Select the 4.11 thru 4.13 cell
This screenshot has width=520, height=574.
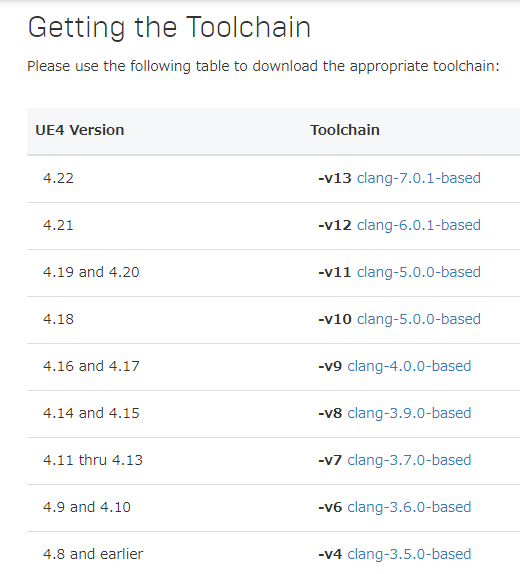[93, 460]
